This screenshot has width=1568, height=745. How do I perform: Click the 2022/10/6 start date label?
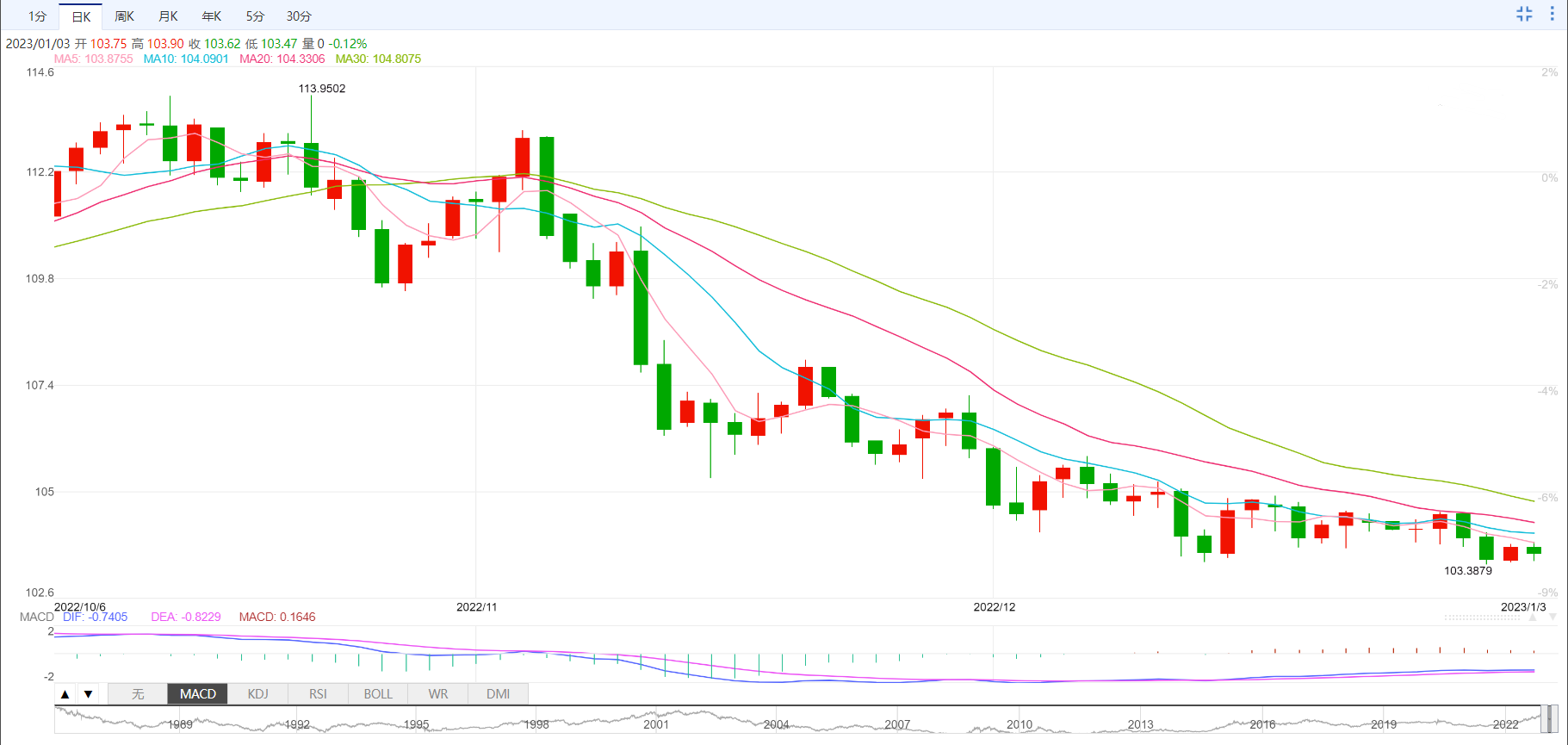click(x=80, y=607)
